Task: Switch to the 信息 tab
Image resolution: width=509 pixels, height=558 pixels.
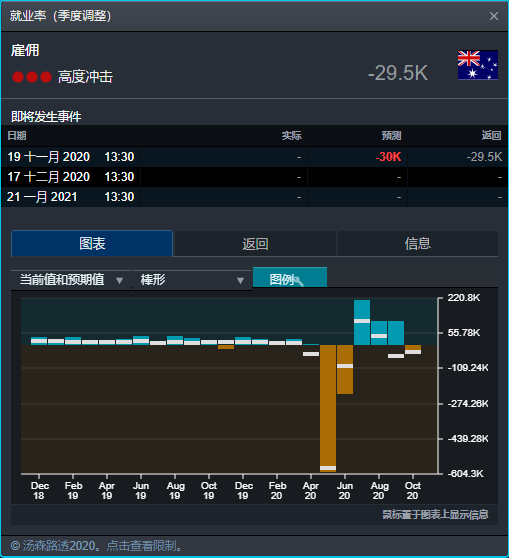Action: (x=418, y=244)
